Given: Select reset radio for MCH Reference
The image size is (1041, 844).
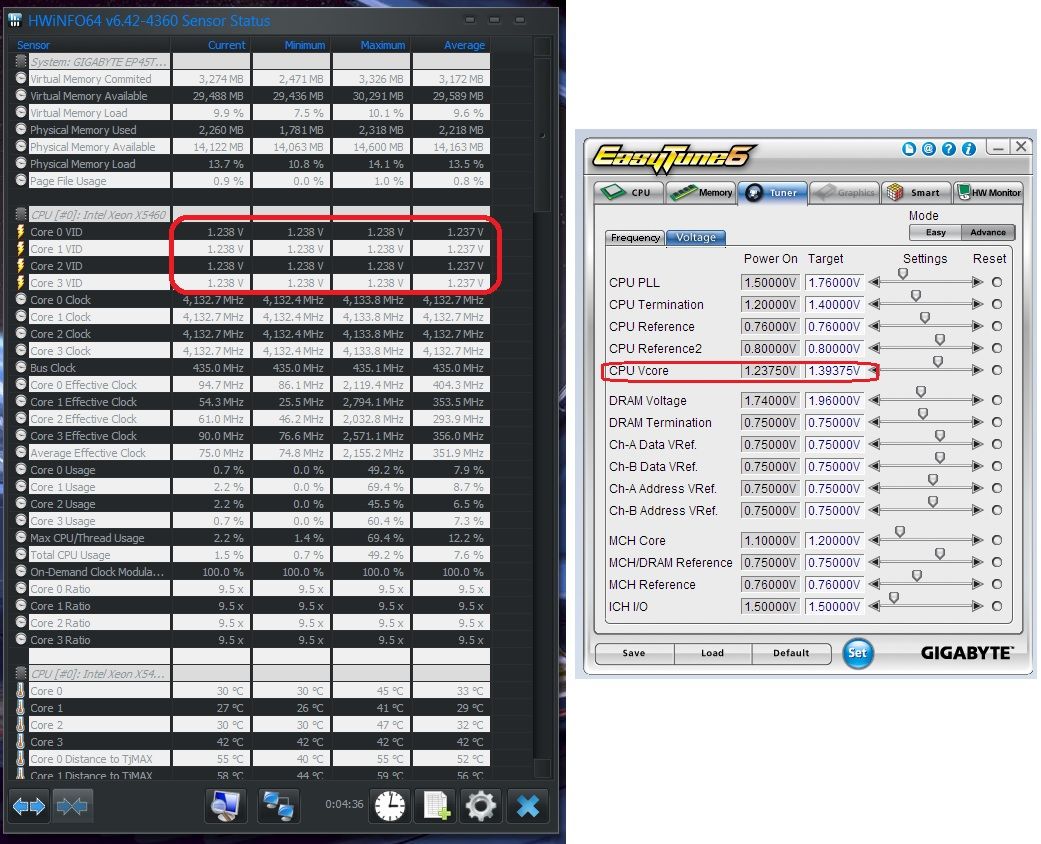Looking at the screenshot, I should click(x=997, y=584).
